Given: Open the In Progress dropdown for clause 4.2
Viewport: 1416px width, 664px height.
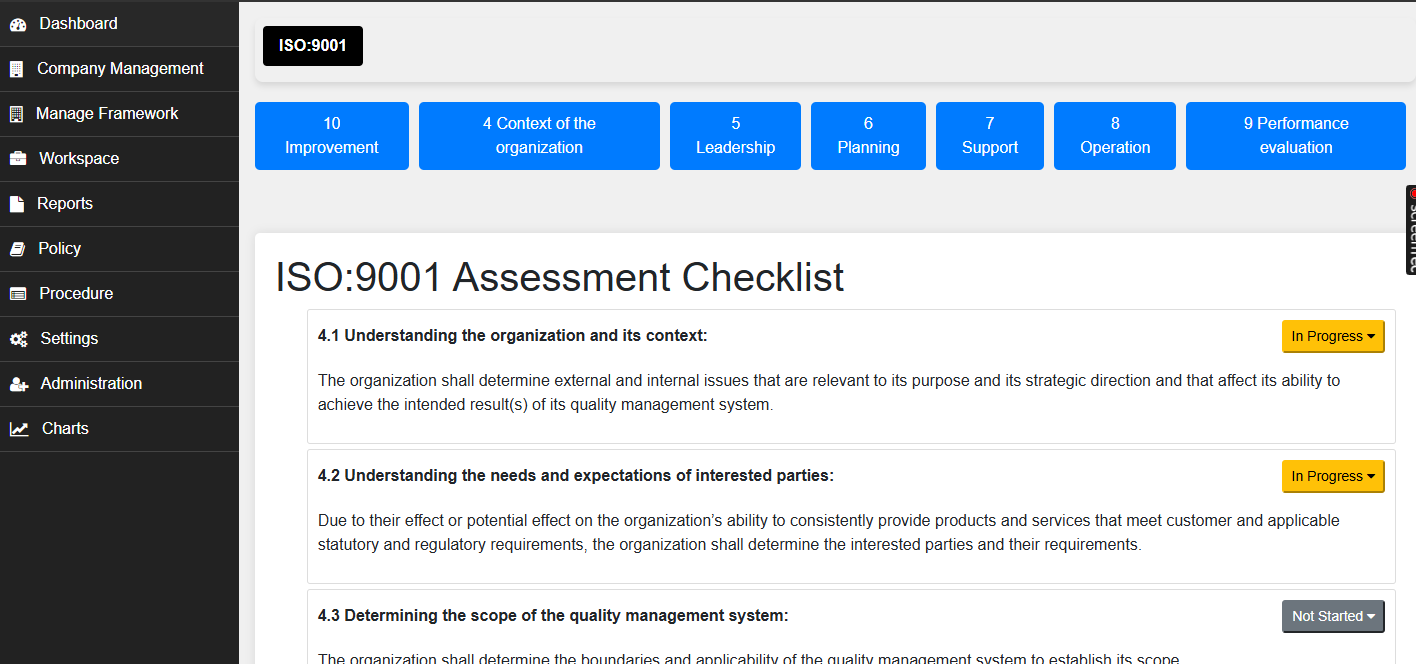Looking at the screenshot, I should [x=1333, y=476].
